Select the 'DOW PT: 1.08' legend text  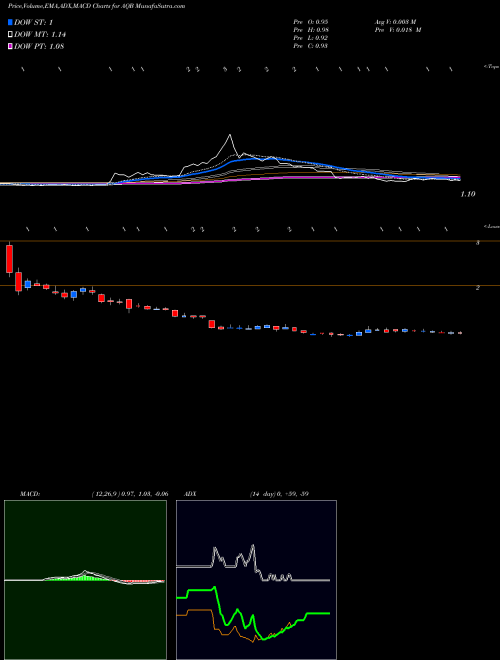(39, 46)
